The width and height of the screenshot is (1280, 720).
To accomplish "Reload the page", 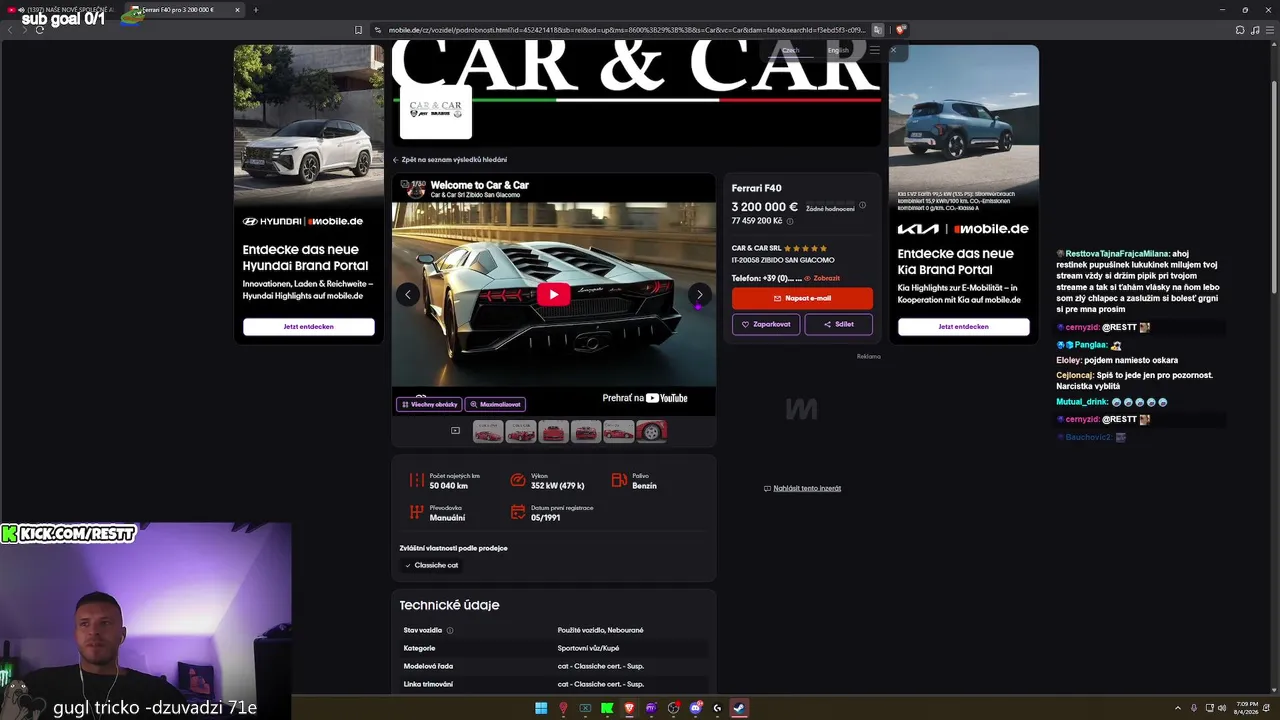I will coord(40,30).
